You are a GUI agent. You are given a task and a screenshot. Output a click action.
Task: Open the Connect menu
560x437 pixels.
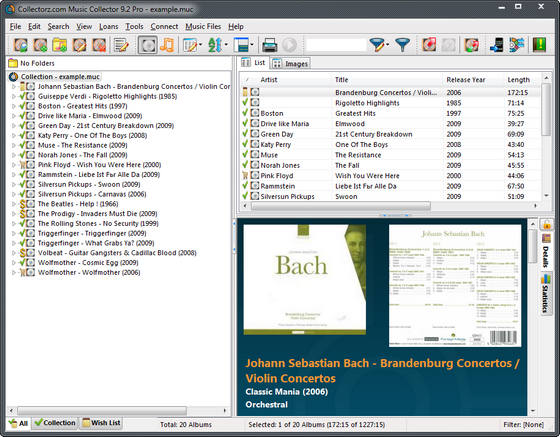pos(164,27)
